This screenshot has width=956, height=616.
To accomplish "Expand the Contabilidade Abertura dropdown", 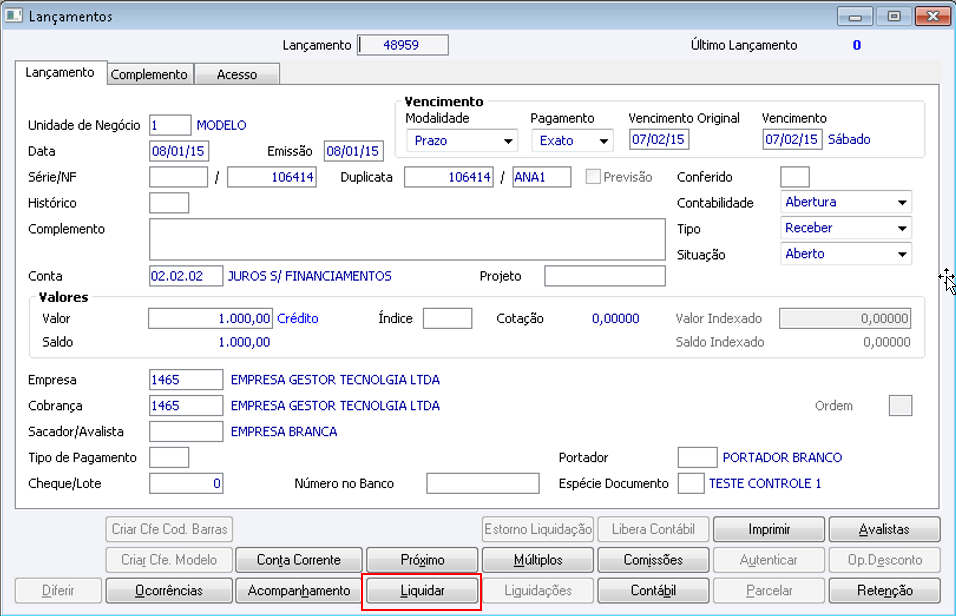I will pyautogui.click(x=846, y=202).
